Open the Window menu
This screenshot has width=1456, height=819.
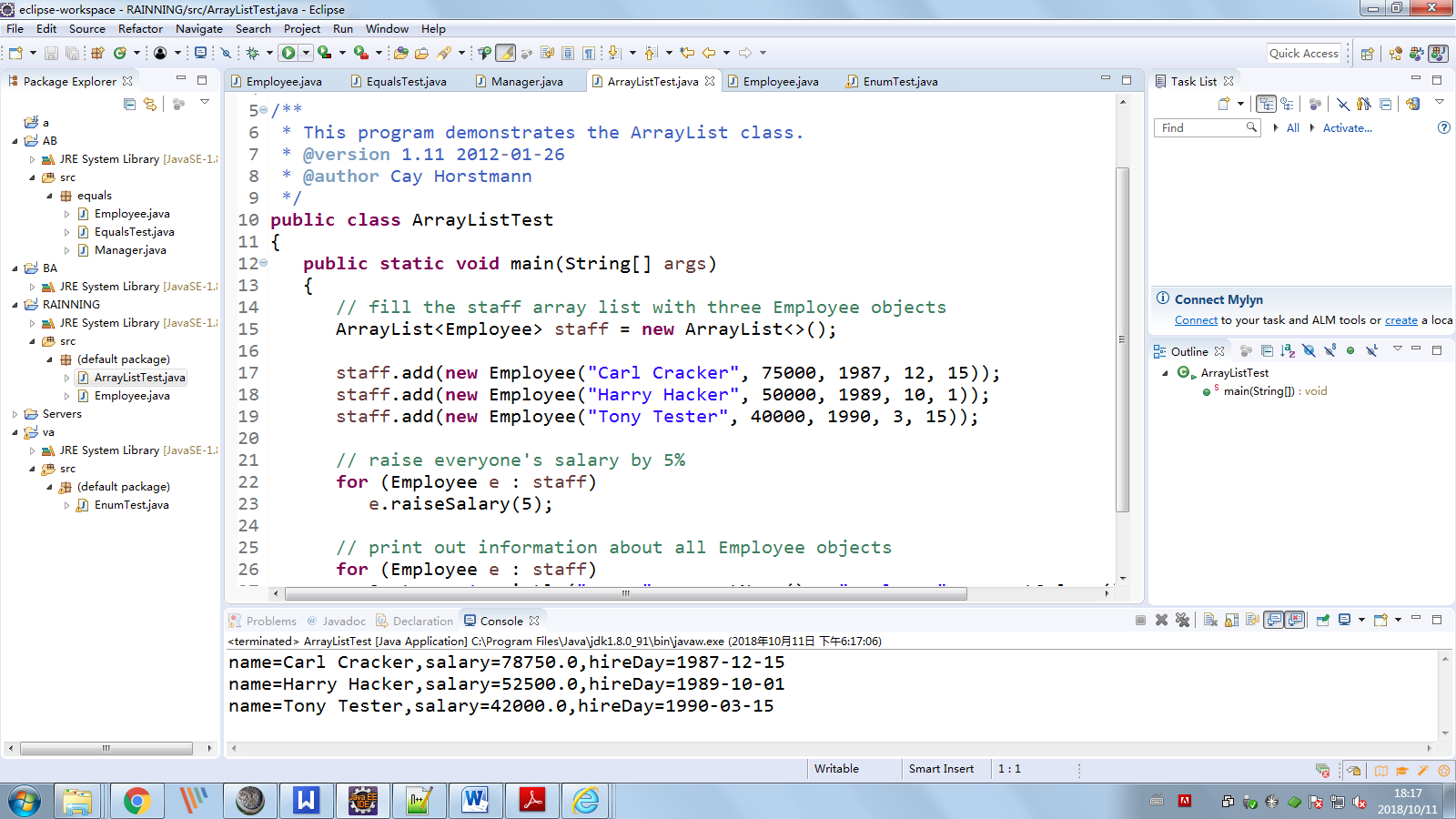[387, 29]
